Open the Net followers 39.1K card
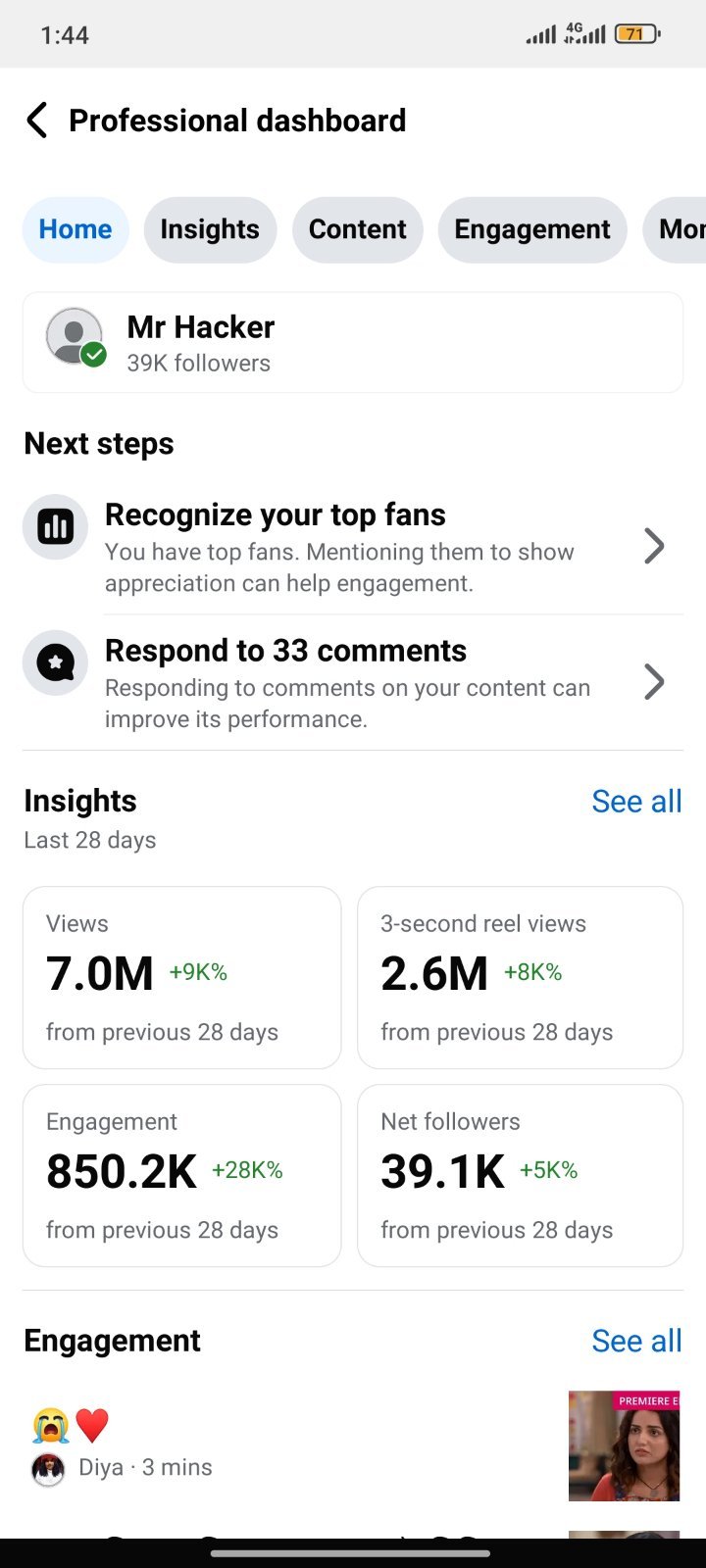The width and height of the screenshot is (706, 1568). click(520, 1175)
